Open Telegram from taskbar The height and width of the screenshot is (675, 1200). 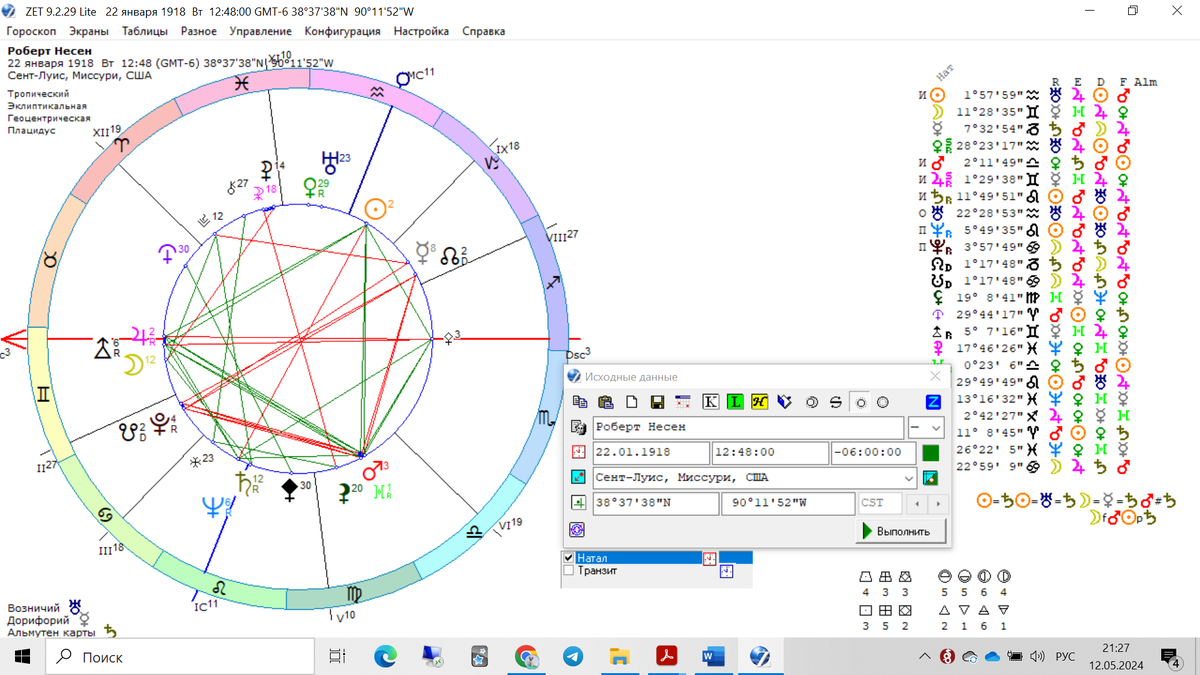[x=573, y=657]
